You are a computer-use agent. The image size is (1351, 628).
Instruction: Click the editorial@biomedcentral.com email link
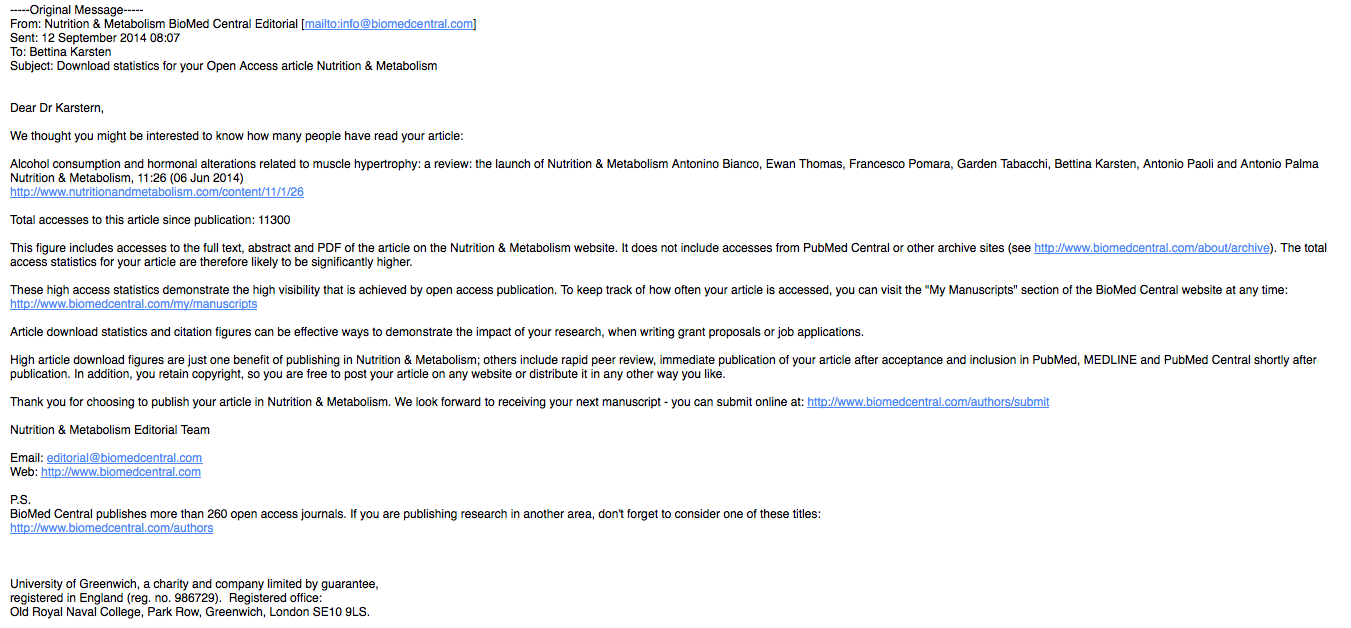click(x=124, y=458)
